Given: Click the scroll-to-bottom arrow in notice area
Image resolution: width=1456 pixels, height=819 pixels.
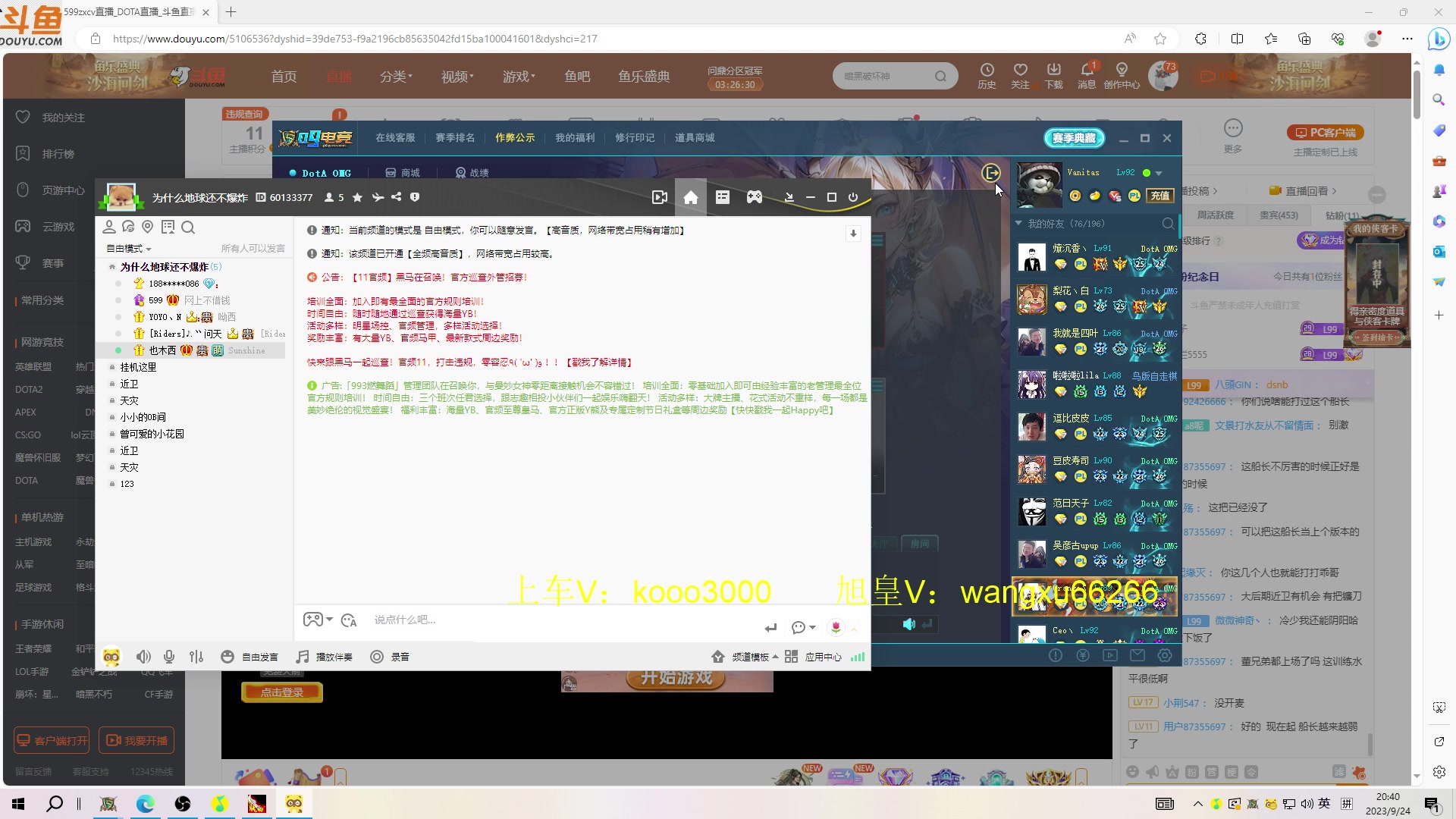Looking at the screenshot, I should point(853,234).
